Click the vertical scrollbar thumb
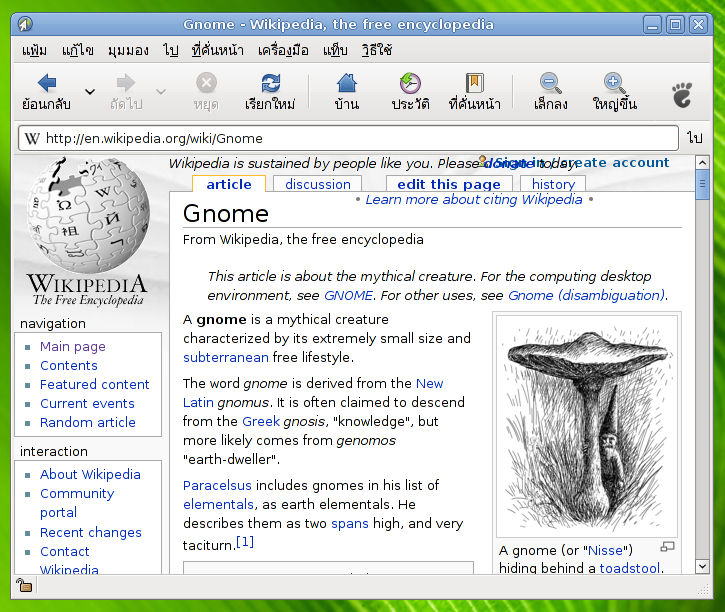This screenshot has width=725, height=612. pos(702,184)
